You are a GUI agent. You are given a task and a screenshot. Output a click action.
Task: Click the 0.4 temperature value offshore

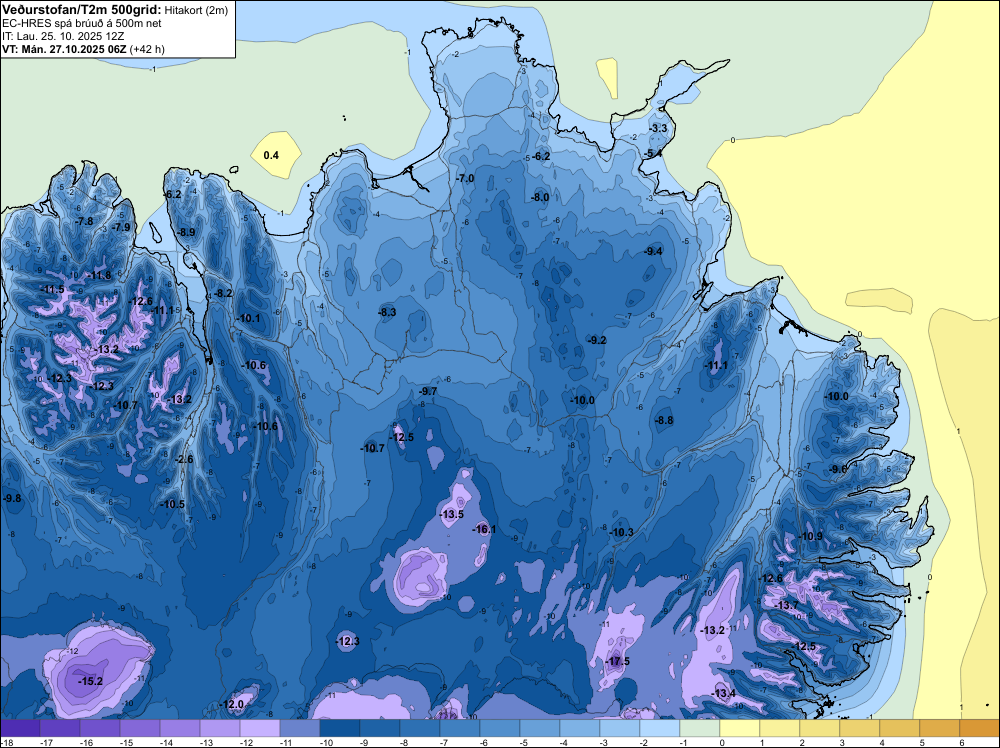[x=271, y=155]
